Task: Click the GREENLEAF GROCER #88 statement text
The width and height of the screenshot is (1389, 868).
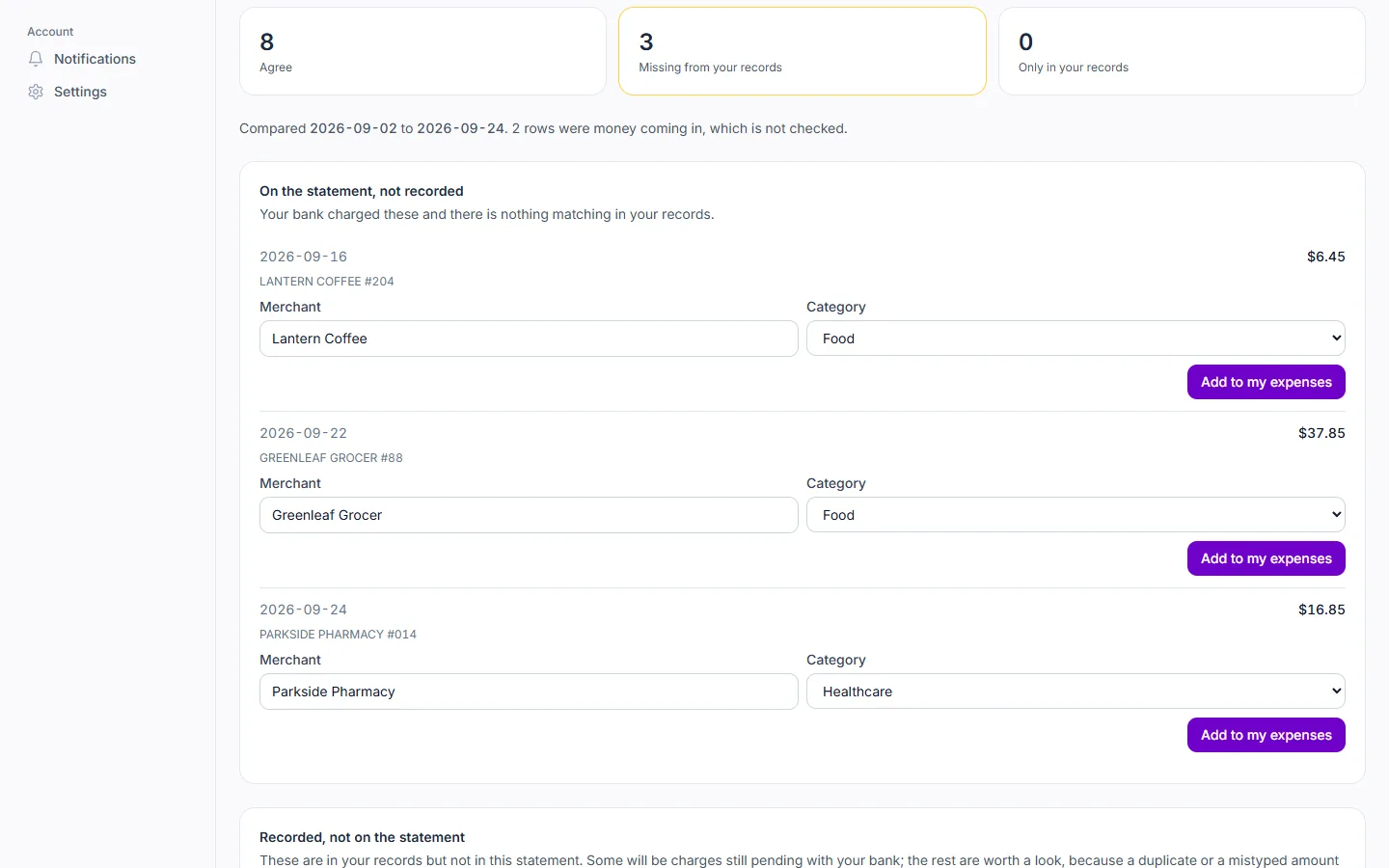Action: pos(331,458)
